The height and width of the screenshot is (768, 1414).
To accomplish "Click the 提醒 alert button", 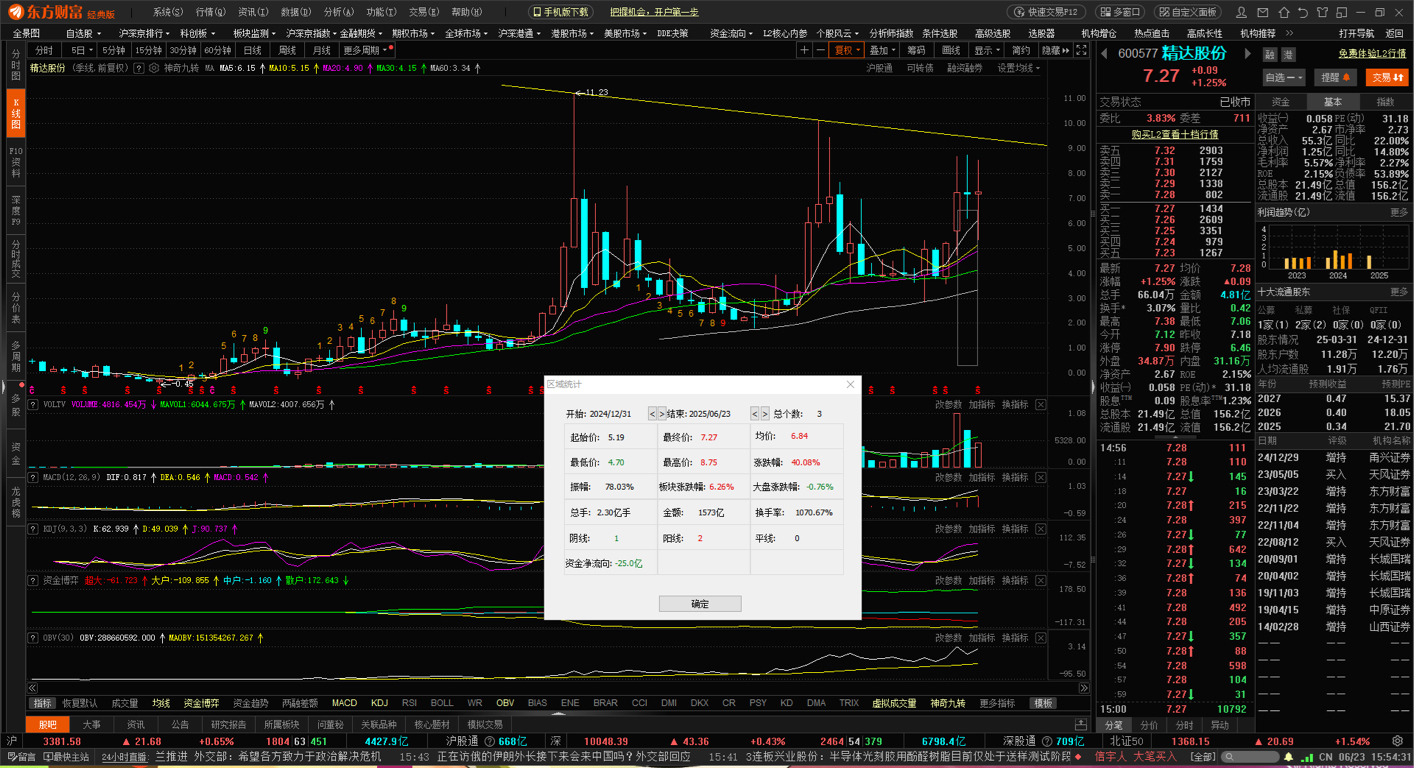I will (1335, 77).
